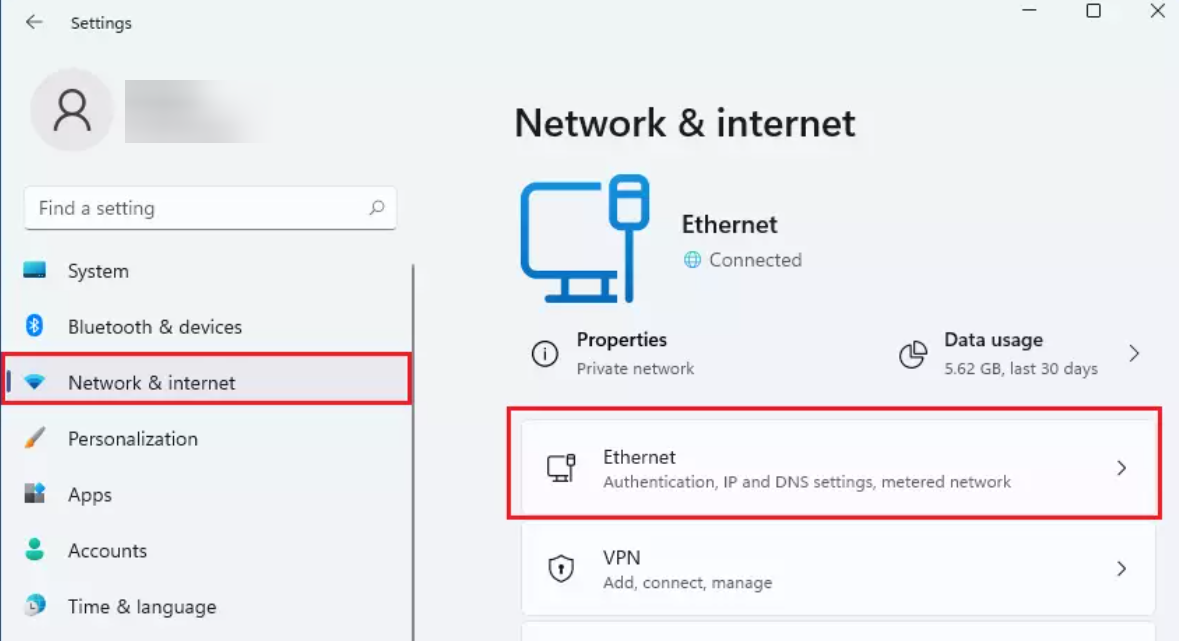This screenshot has height=641, width=1179.
Task: Click the back arrow in Settings
Action: click(35, 22)
